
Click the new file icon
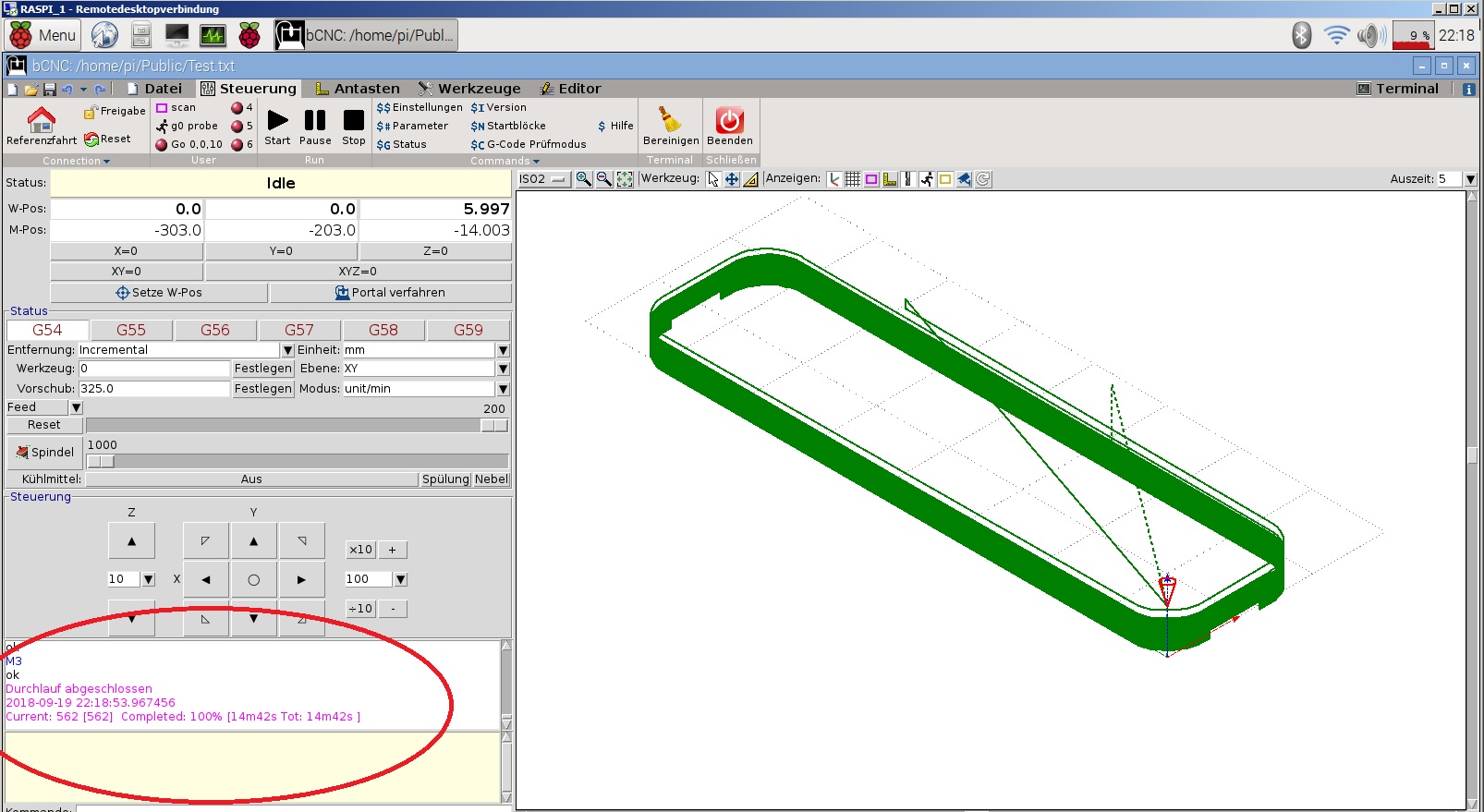coord(13,90)
